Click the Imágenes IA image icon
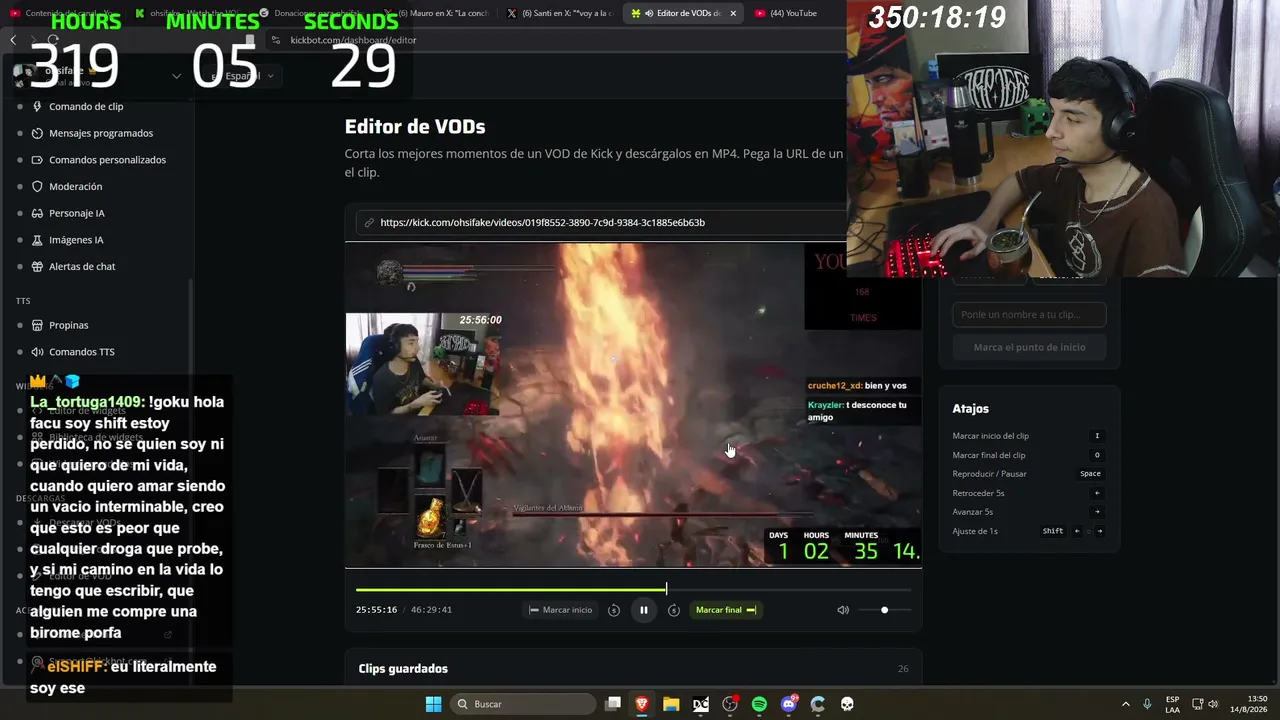Viewport: 1280px width, 720px height. coord(37,240)
